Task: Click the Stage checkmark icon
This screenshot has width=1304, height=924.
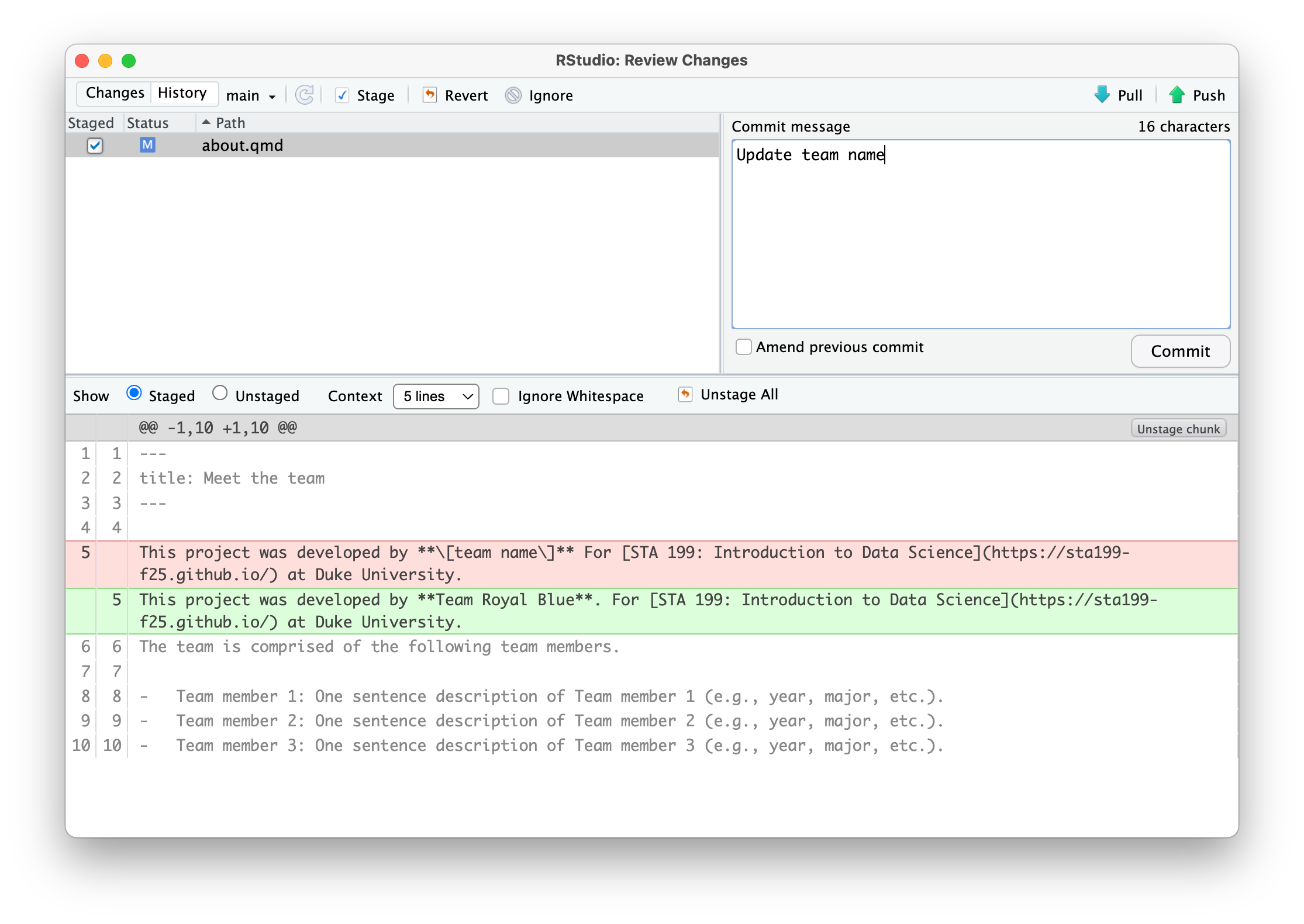Action: click(x=342, y=95)
